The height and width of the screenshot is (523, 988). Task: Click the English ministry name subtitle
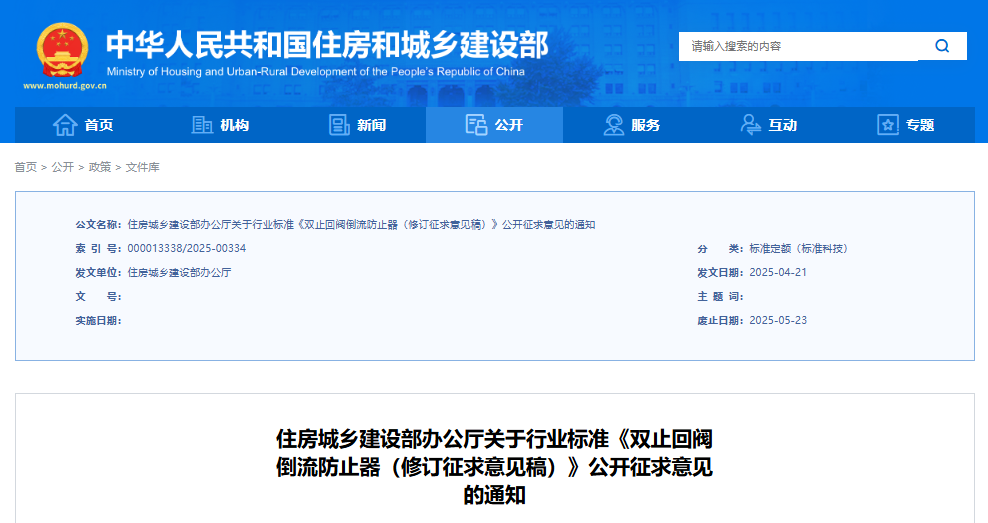pyautogui.click(x=316, y=72)
